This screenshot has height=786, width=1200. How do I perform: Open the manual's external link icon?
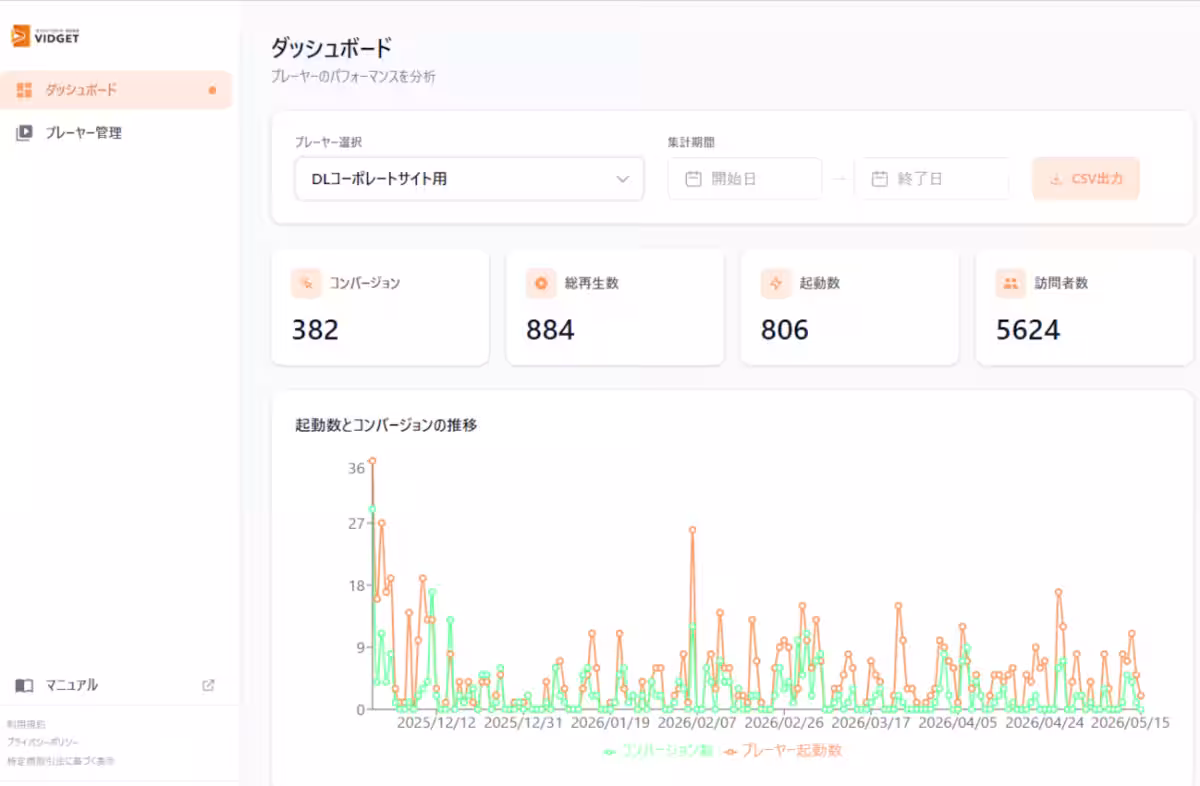click(x=208, y=685)
